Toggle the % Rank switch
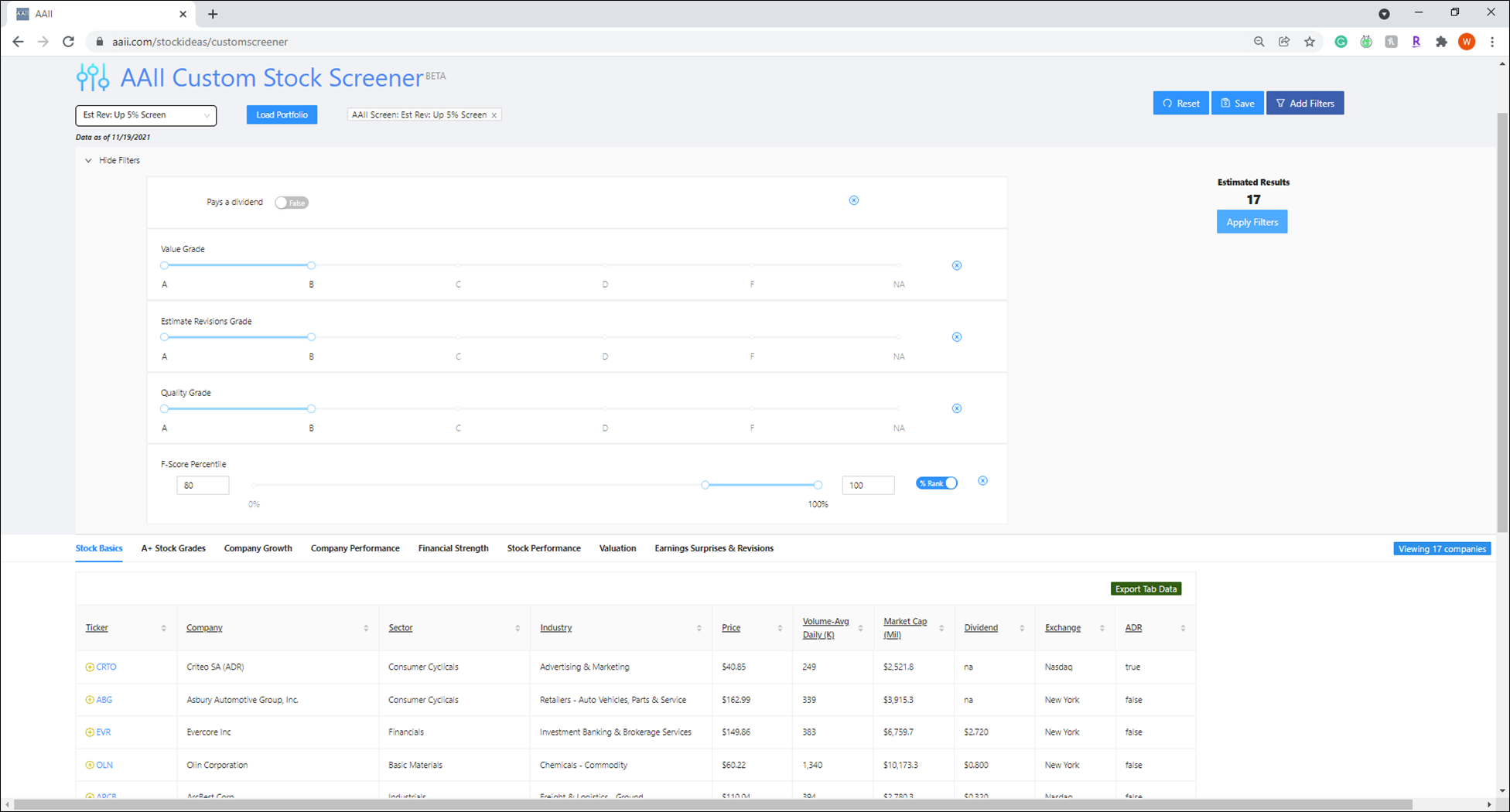This screenshot has height=812, width=1510. [937, 483]
